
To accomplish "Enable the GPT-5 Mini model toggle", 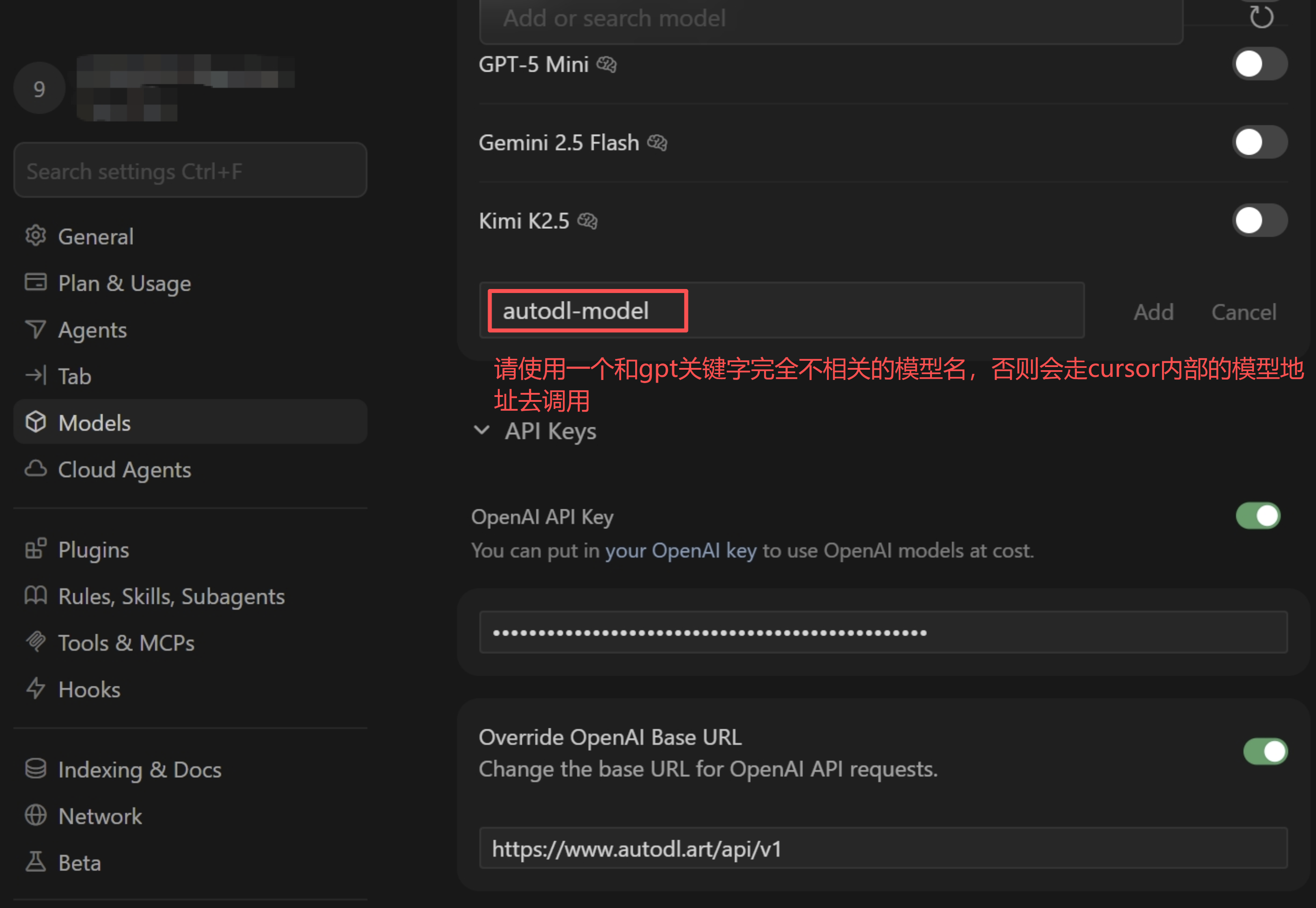I will click(1260, 64).
